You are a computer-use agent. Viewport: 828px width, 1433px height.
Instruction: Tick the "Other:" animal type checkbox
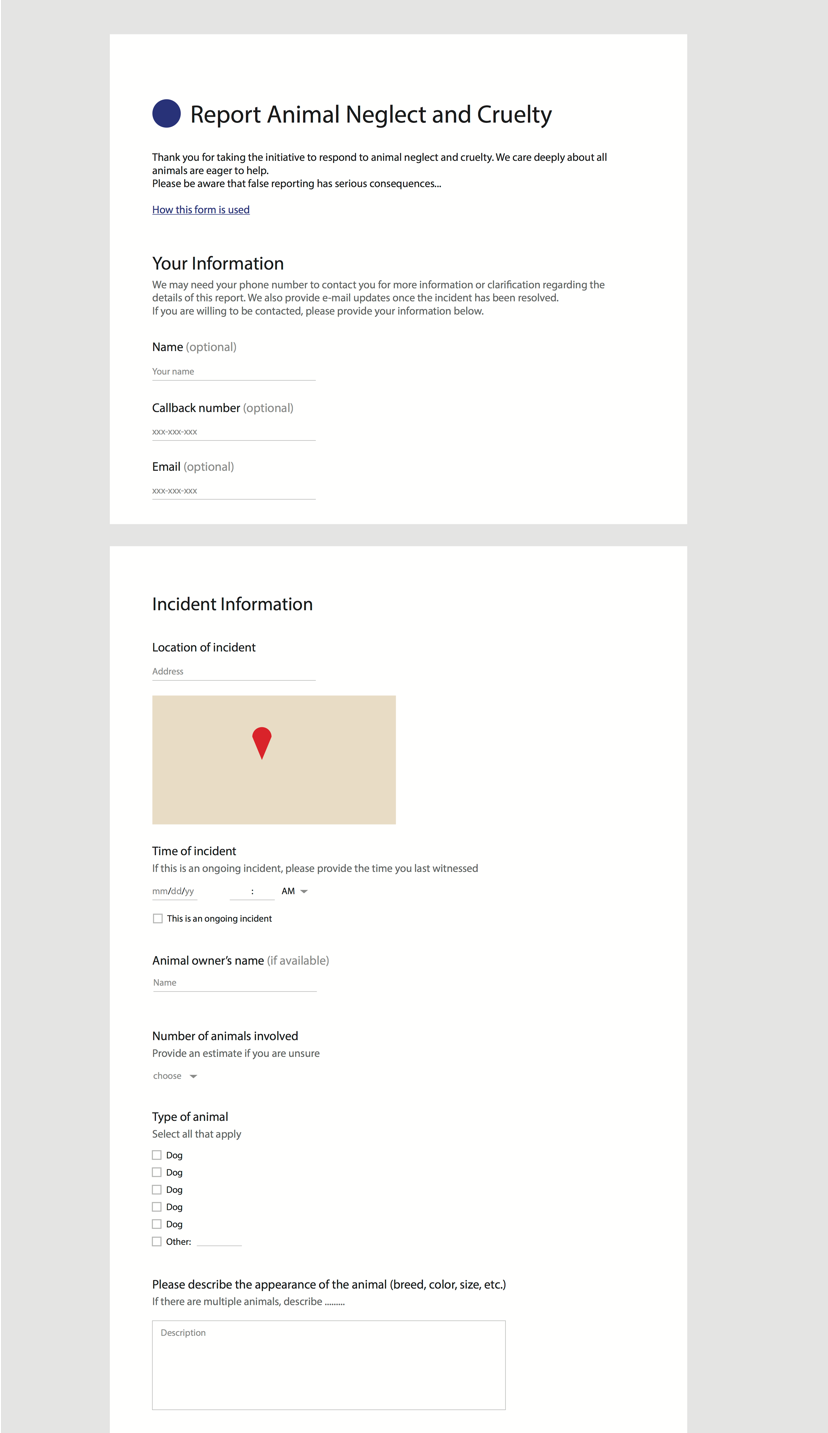point(156,1242)
